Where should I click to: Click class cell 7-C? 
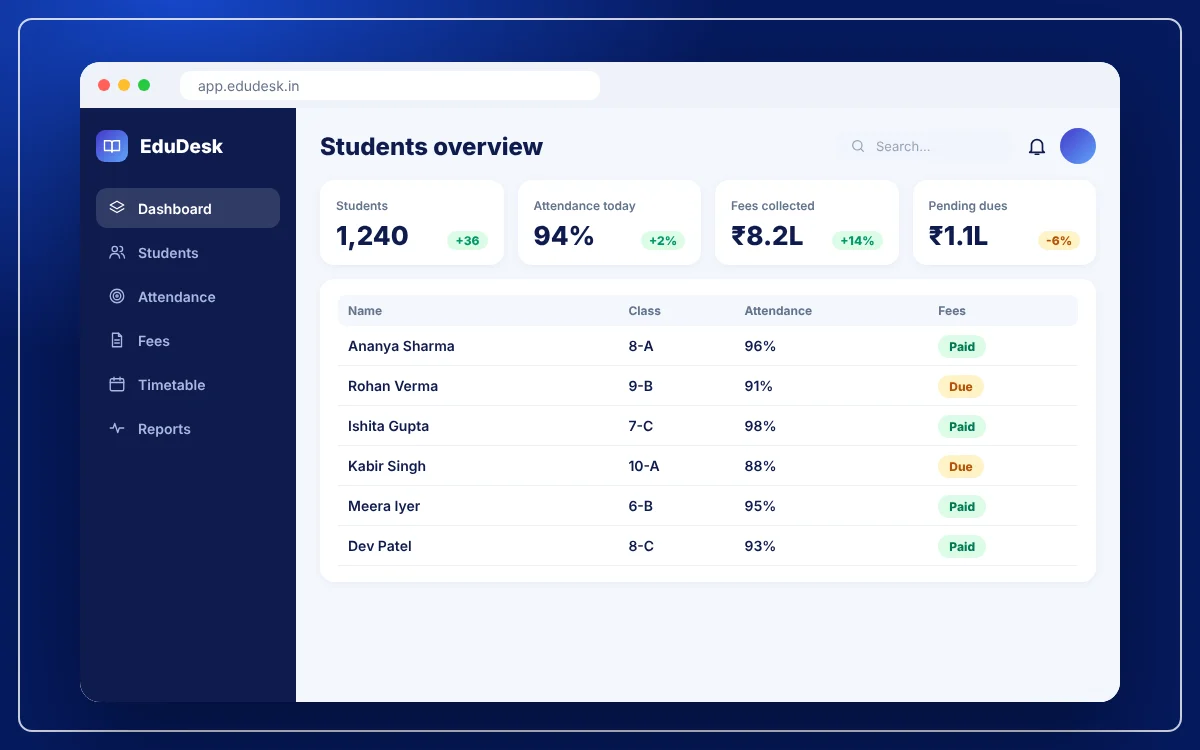(641, 426)
